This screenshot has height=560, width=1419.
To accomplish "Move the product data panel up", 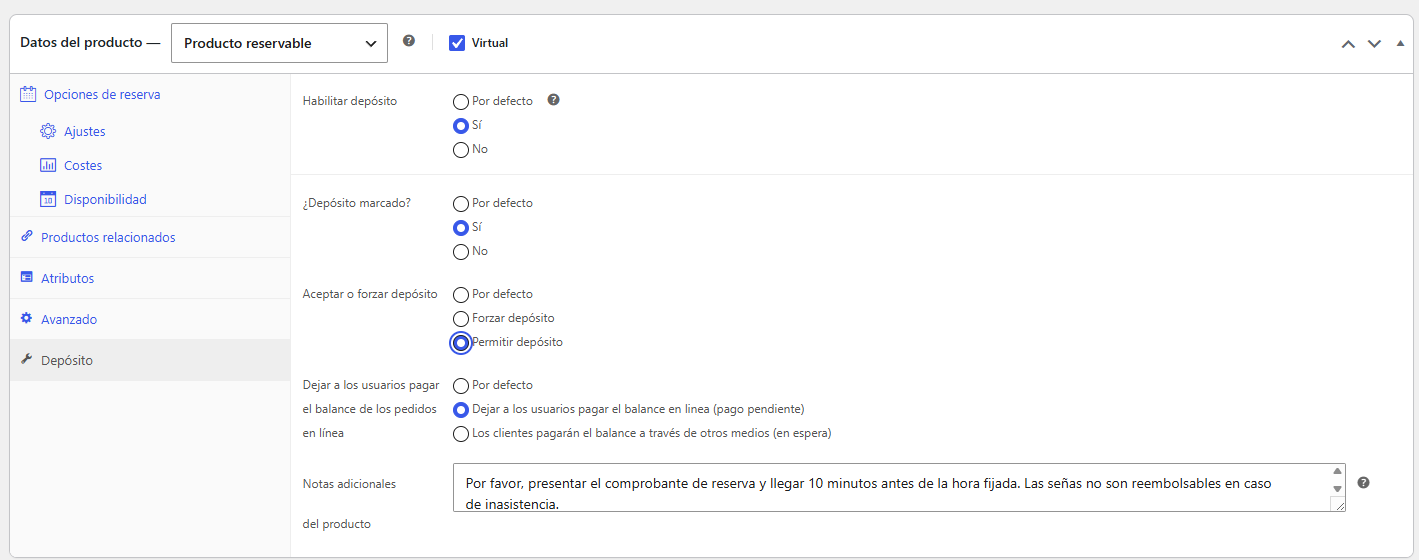I will point(1348,43).
